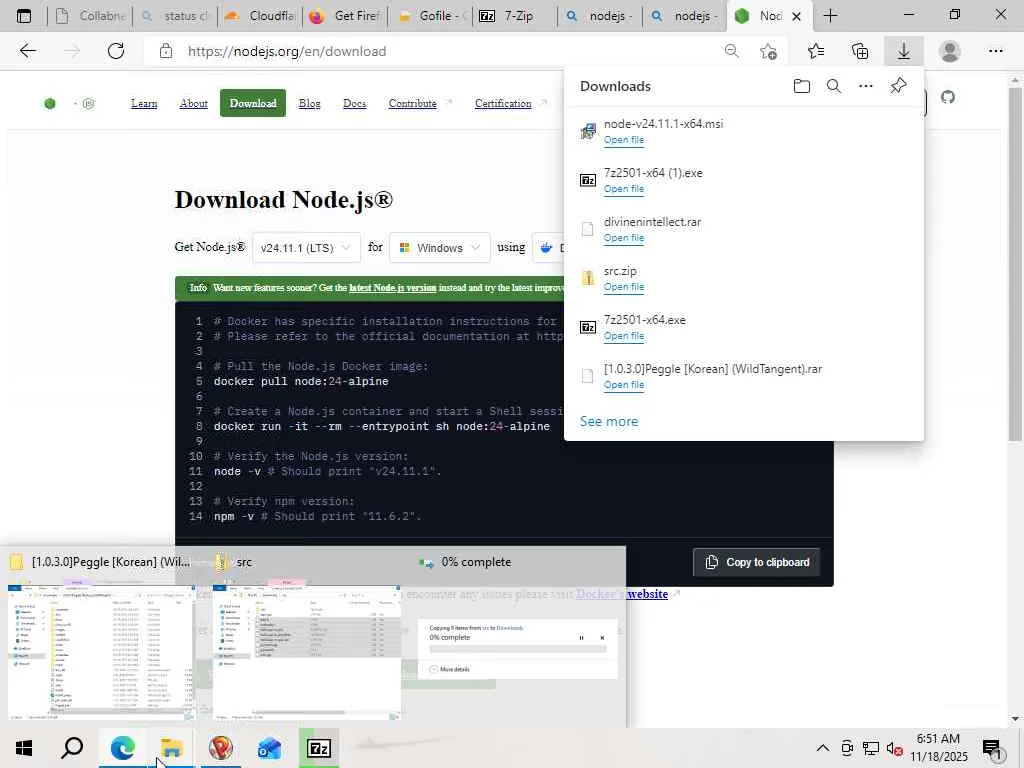Open the Docs navigation link
Viewport: 1024px width, 768px height.
pyautogui.click(x=355, y=103)
